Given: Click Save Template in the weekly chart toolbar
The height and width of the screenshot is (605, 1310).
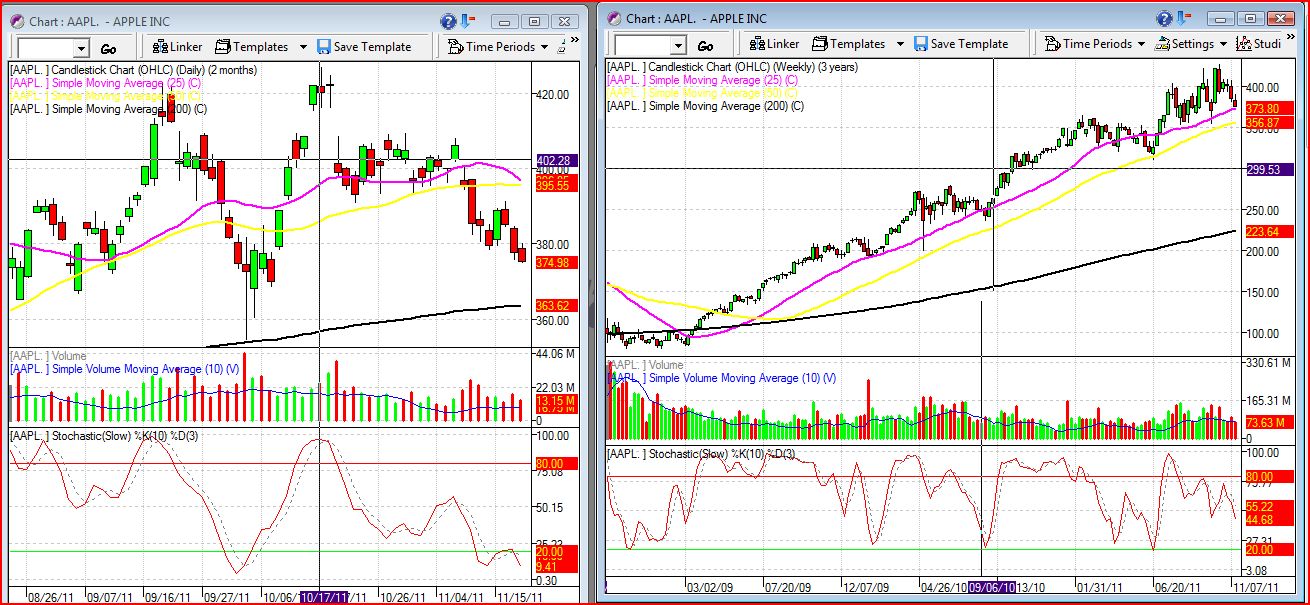Looking at the screenshot, I should click(960, 44).
